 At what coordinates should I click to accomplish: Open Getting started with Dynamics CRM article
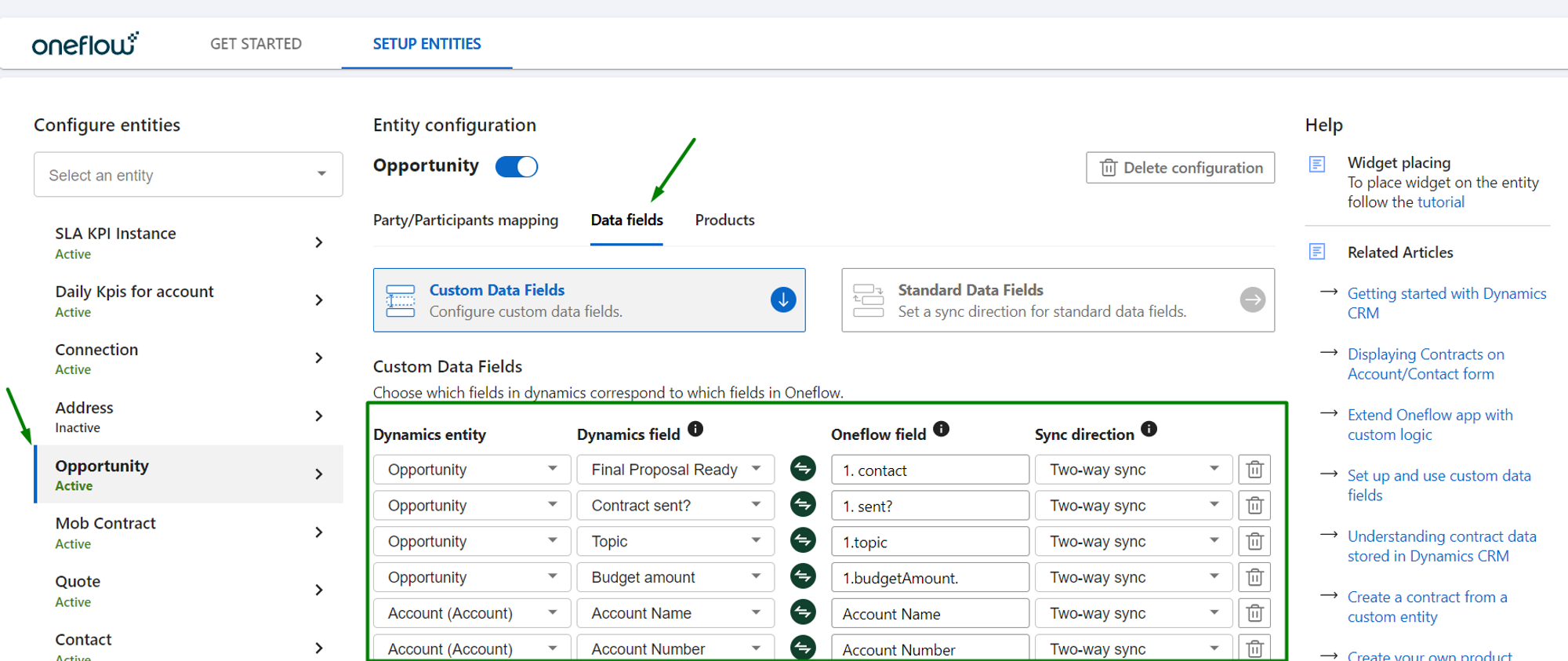click(x=1446, y=303)
